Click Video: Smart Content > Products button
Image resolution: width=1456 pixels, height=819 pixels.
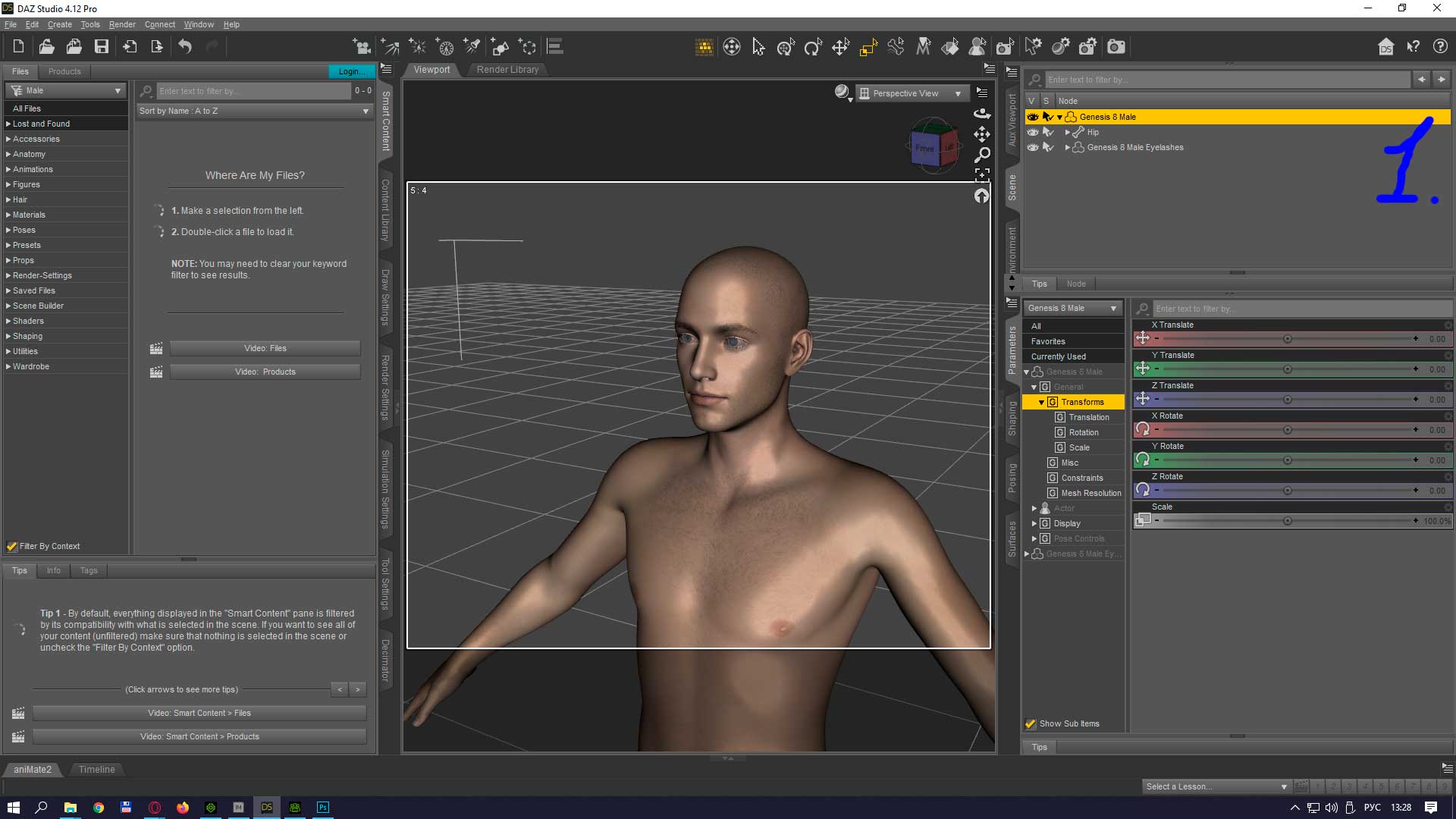(x=199, y=736)
